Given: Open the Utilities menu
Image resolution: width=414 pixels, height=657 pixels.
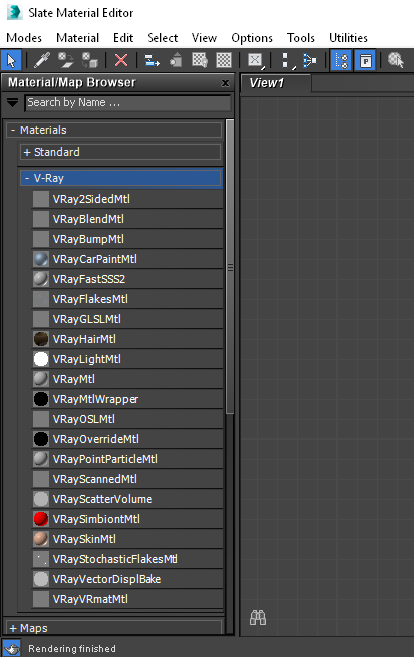Looking at the screenshot, I should tap(348, 38).
